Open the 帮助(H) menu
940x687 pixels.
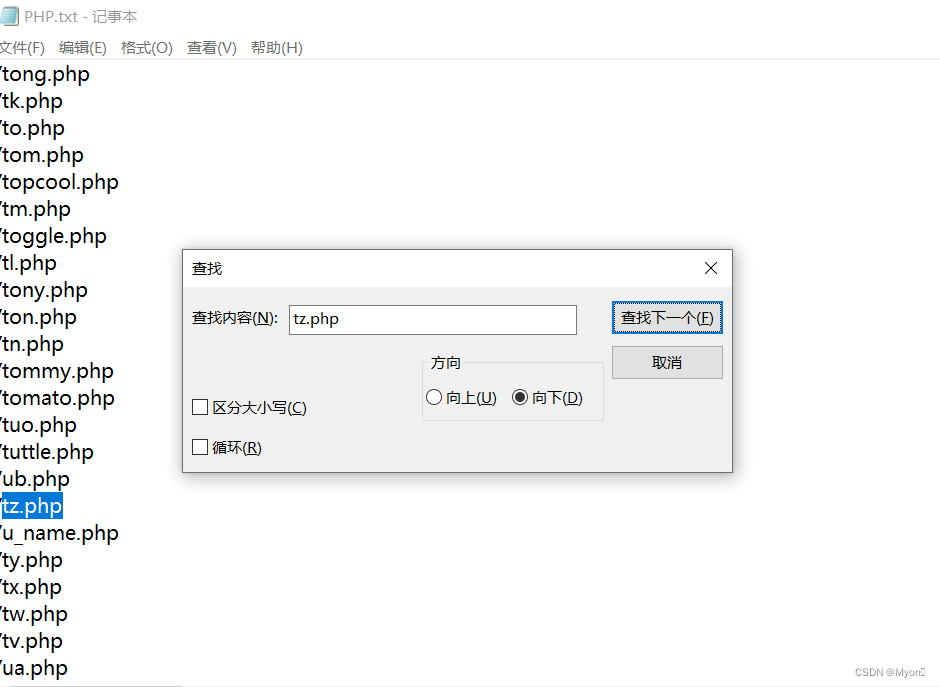276,47
